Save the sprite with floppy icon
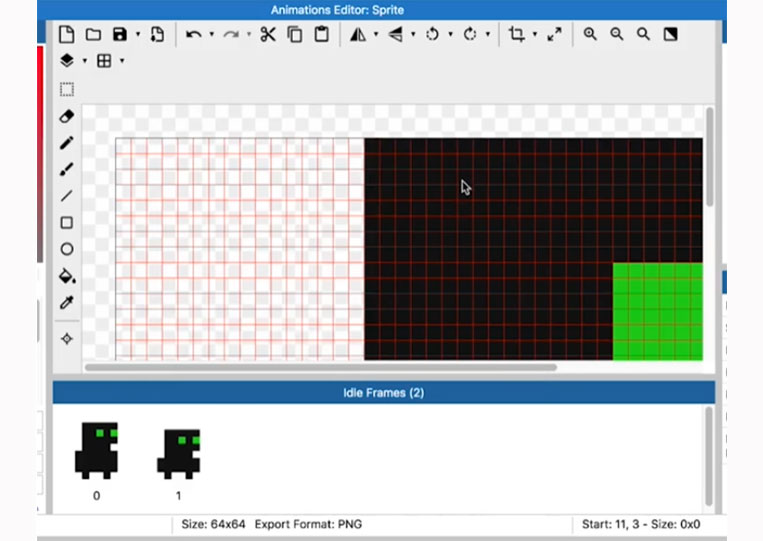Viewport: 763px width, 541px height. coord(120,35)
